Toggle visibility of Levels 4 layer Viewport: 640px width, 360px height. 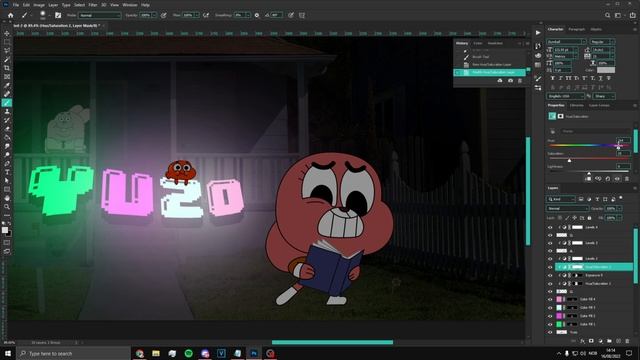point(550,227)
